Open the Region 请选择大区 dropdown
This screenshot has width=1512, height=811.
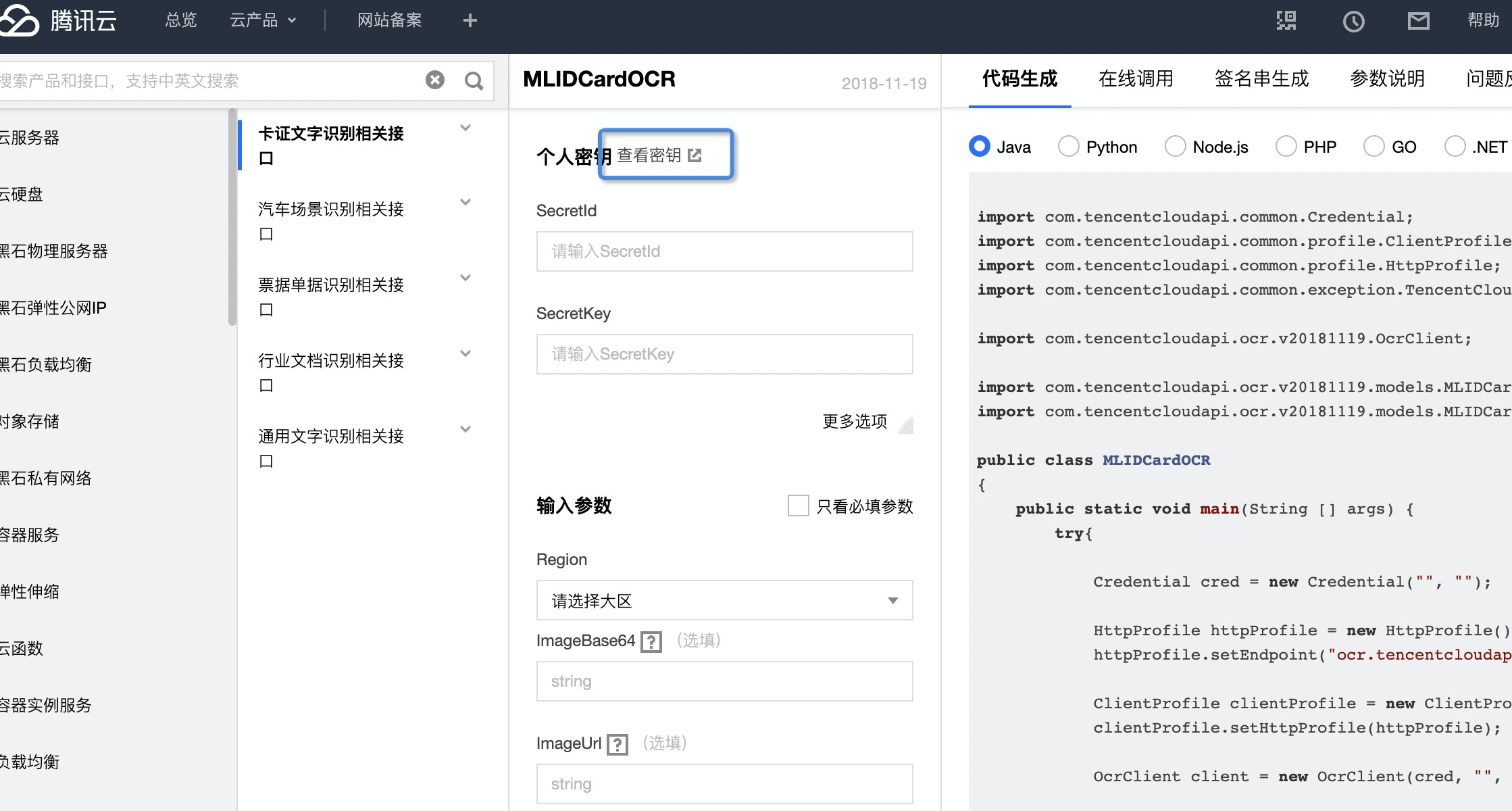724,600
